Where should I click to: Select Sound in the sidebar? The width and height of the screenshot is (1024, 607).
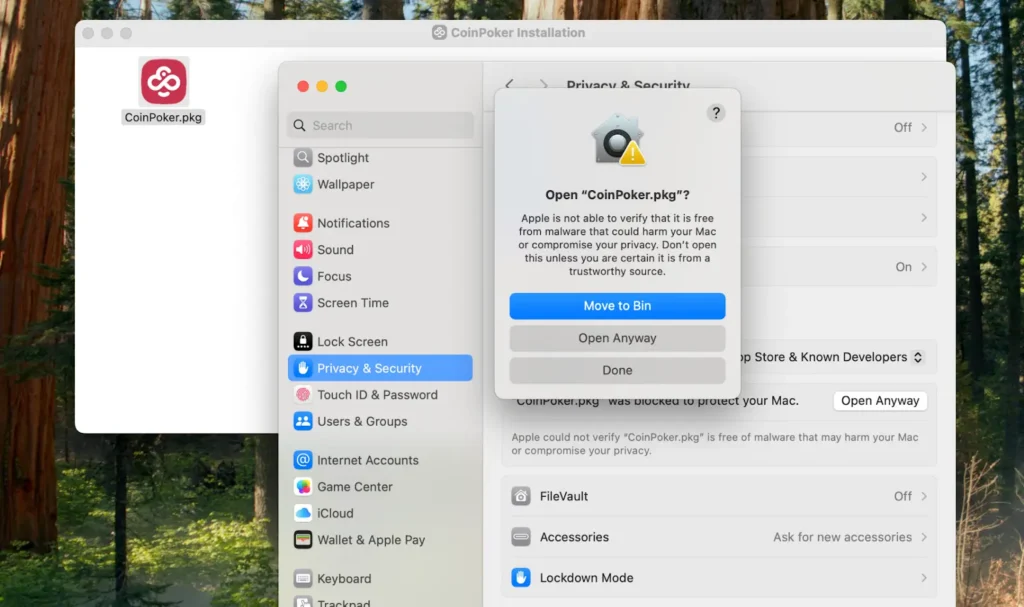point(335,250)
